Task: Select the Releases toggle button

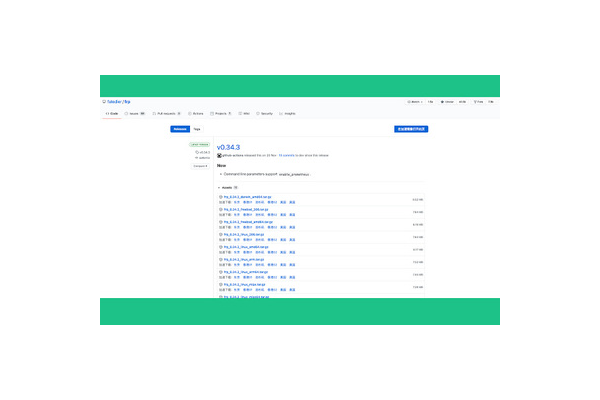Action: tap(180, 129)
